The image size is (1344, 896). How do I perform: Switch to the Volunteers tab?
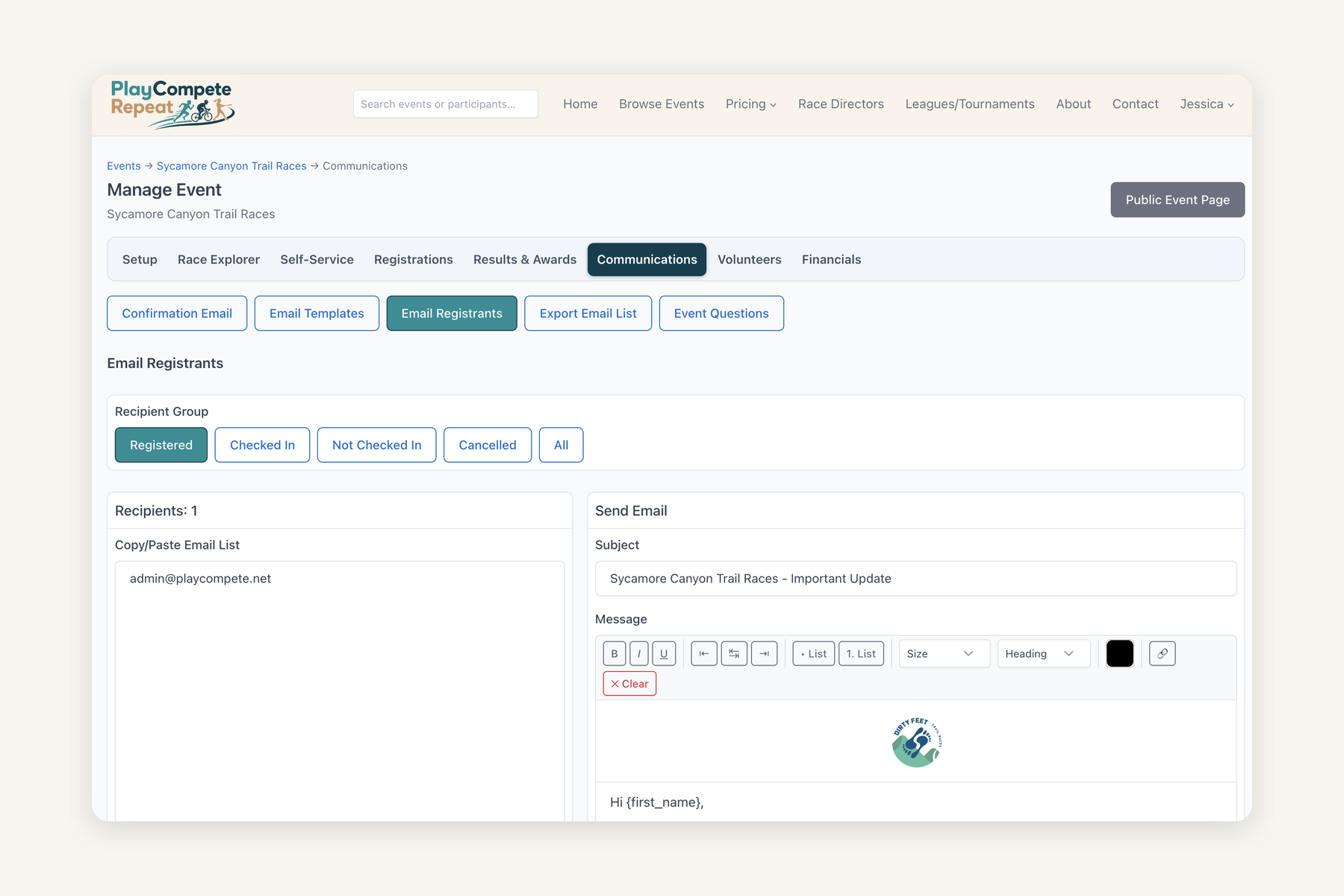(x=749, y=259)
